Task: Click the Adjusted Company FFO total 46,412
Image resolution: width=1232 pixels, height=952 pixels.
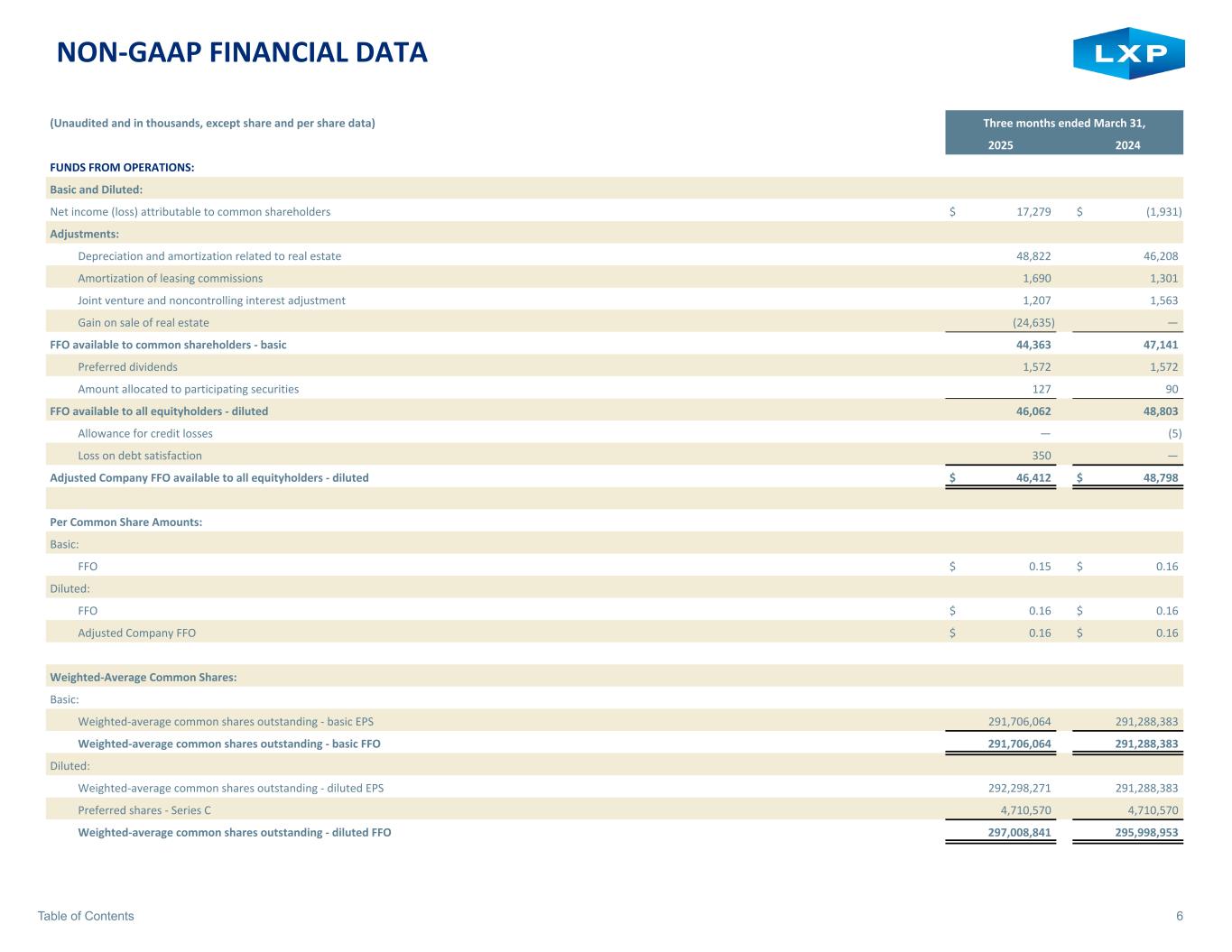Action: click(1033, 477)
